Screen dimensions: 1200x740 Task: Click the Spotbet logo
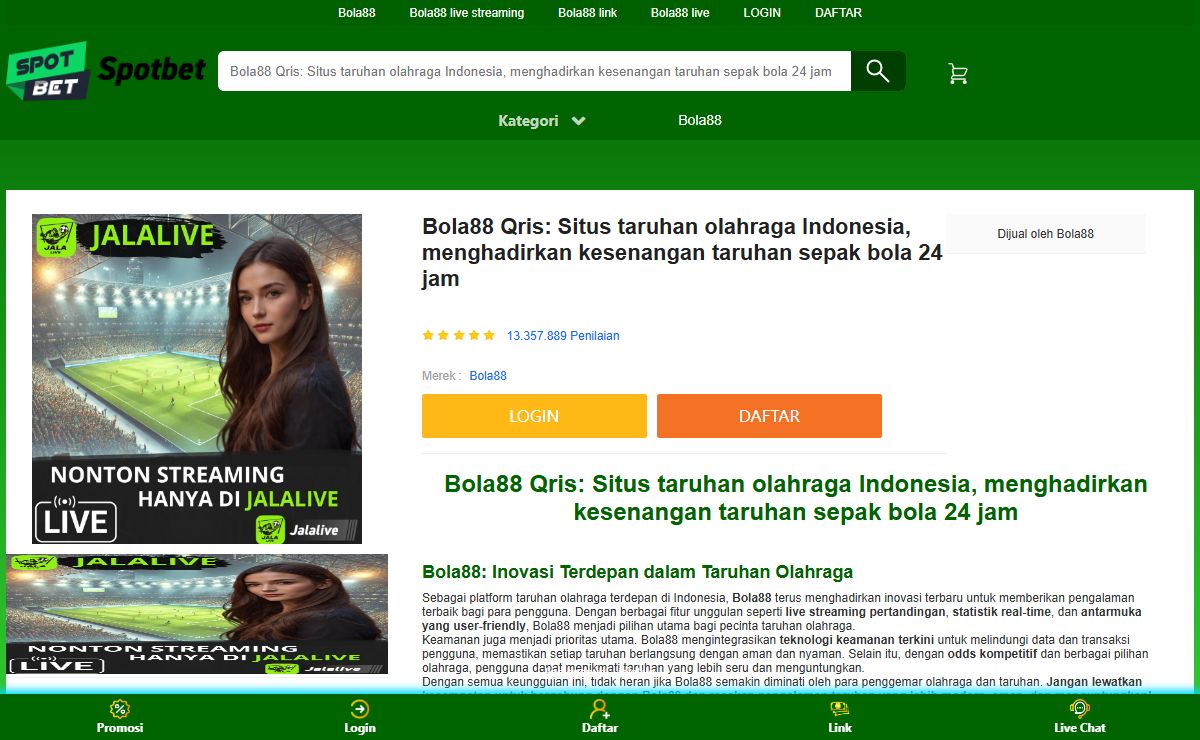click(106, 71)
